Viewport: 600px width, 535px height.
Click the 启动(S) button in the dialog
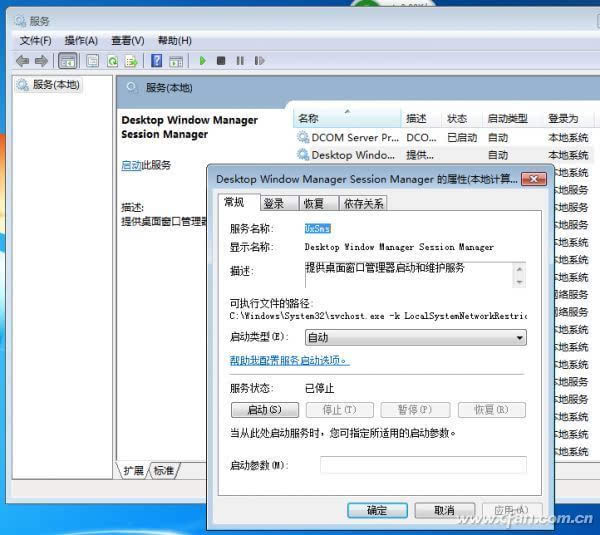pos(265,410)
